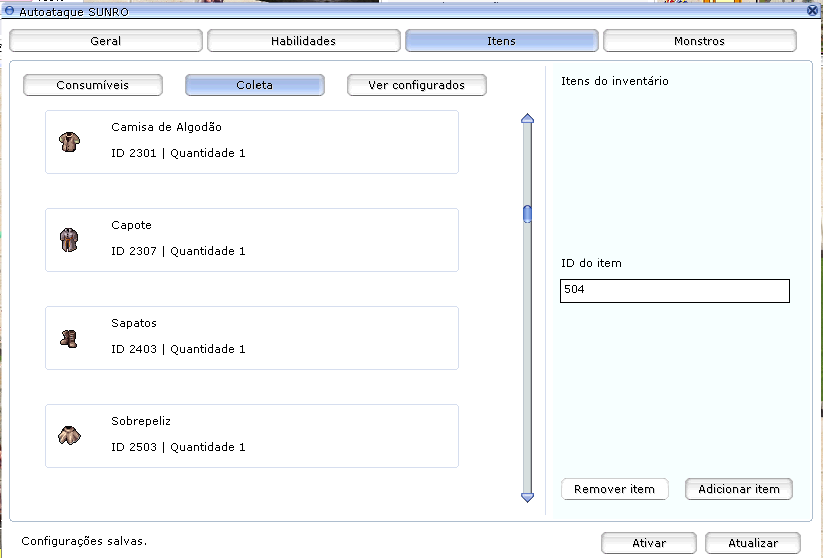Open the Ver configurados list
This screenshot has width=823, height=558.
[416, 85]
